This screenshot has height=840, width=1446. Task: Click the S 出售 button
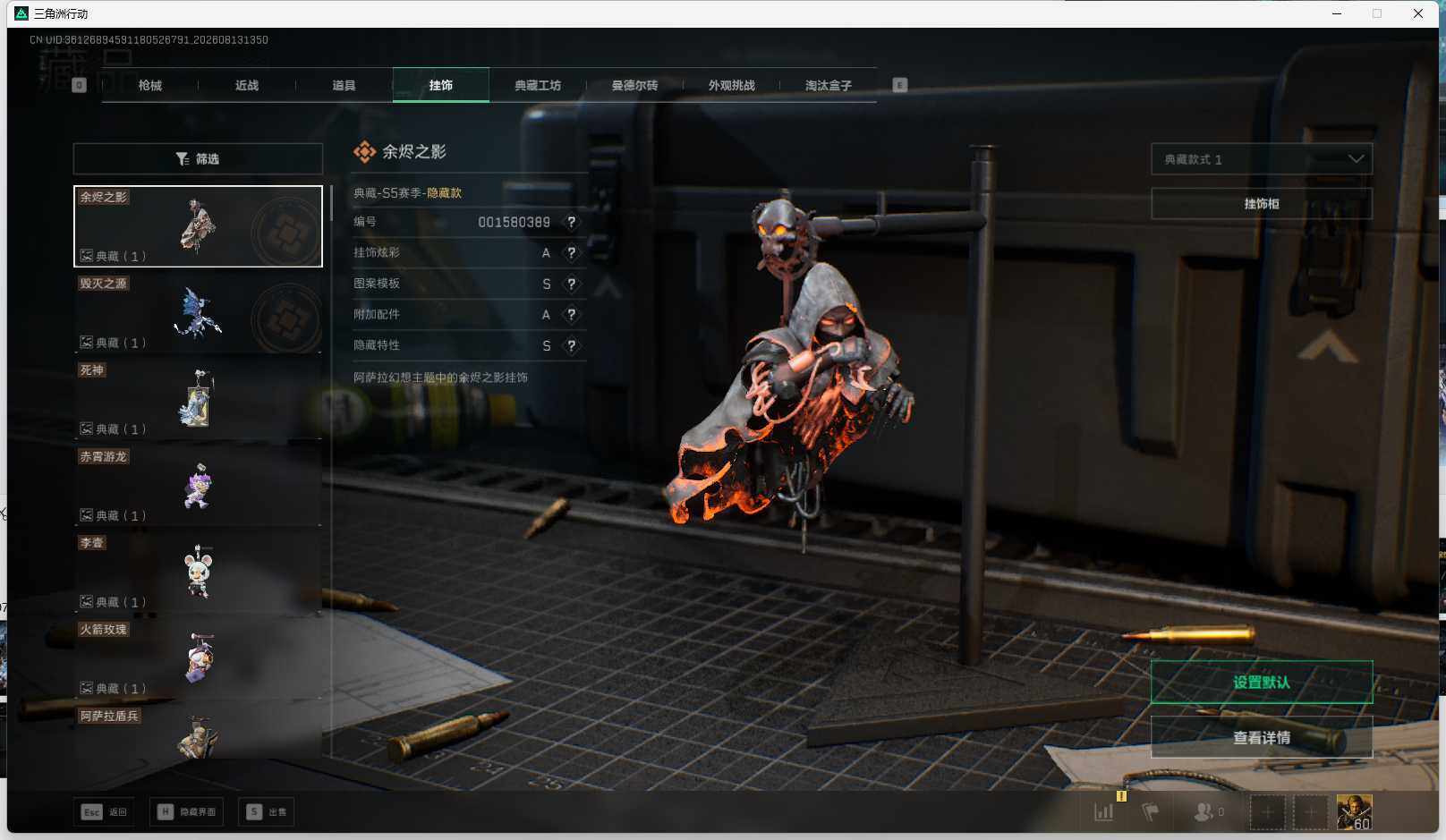[x=267, y=811]
